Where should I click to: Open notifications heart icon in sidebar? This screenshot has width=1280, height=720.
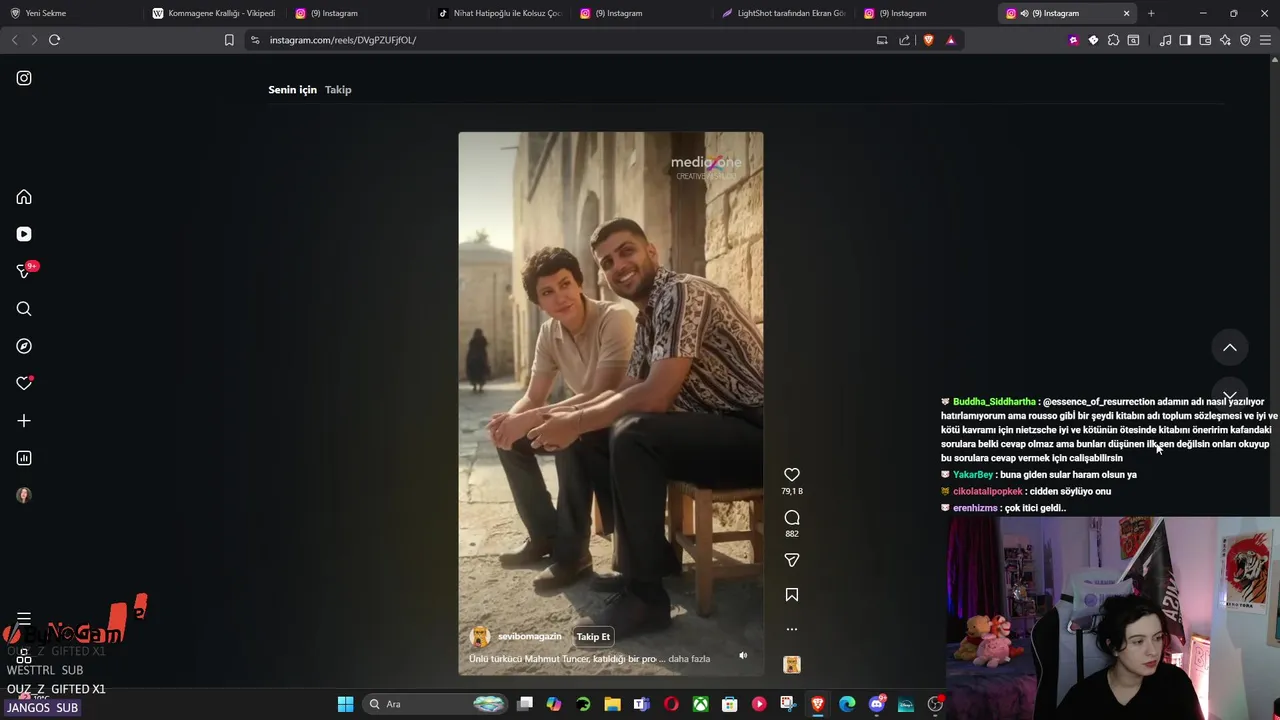coord(24,383)
